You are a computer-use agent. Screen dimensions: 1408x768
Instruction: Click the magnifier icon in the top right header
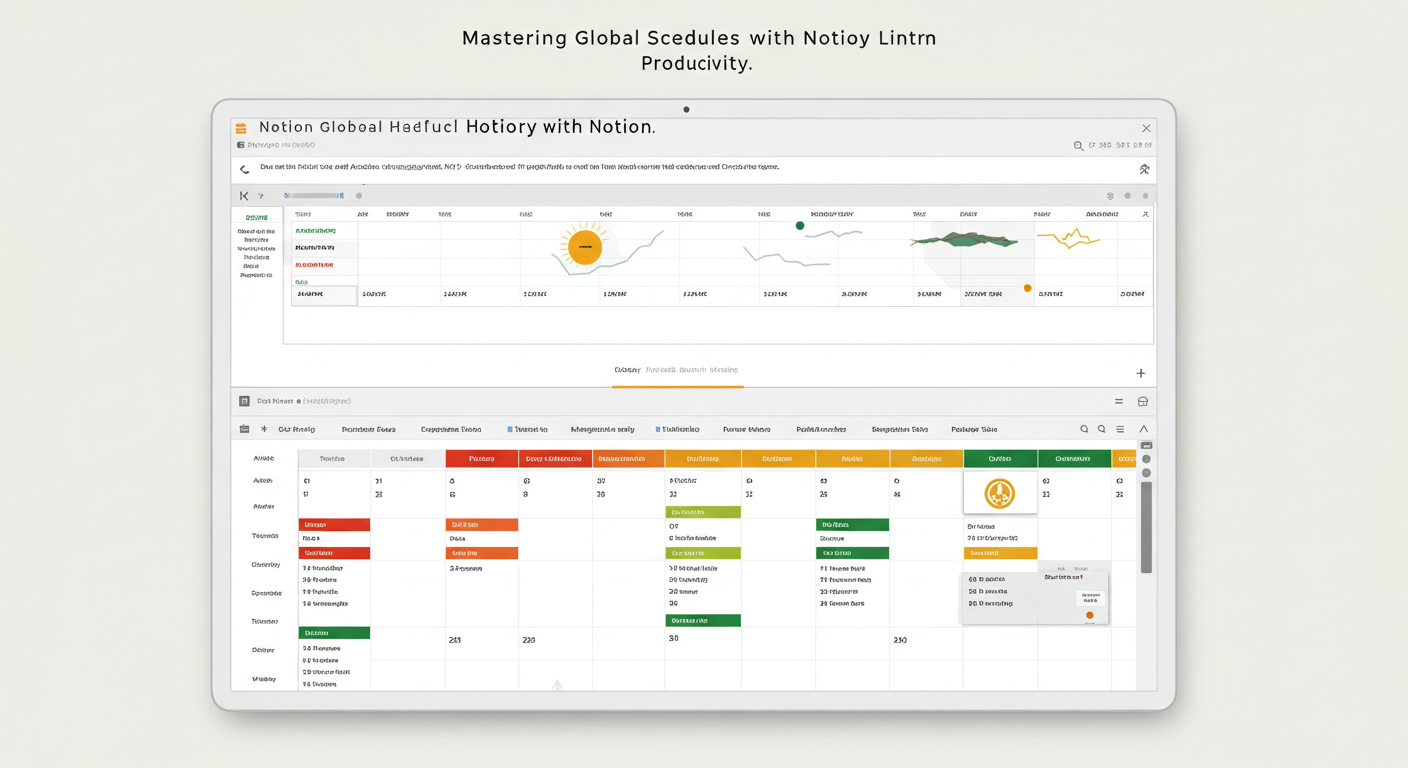click(1078, 146)
